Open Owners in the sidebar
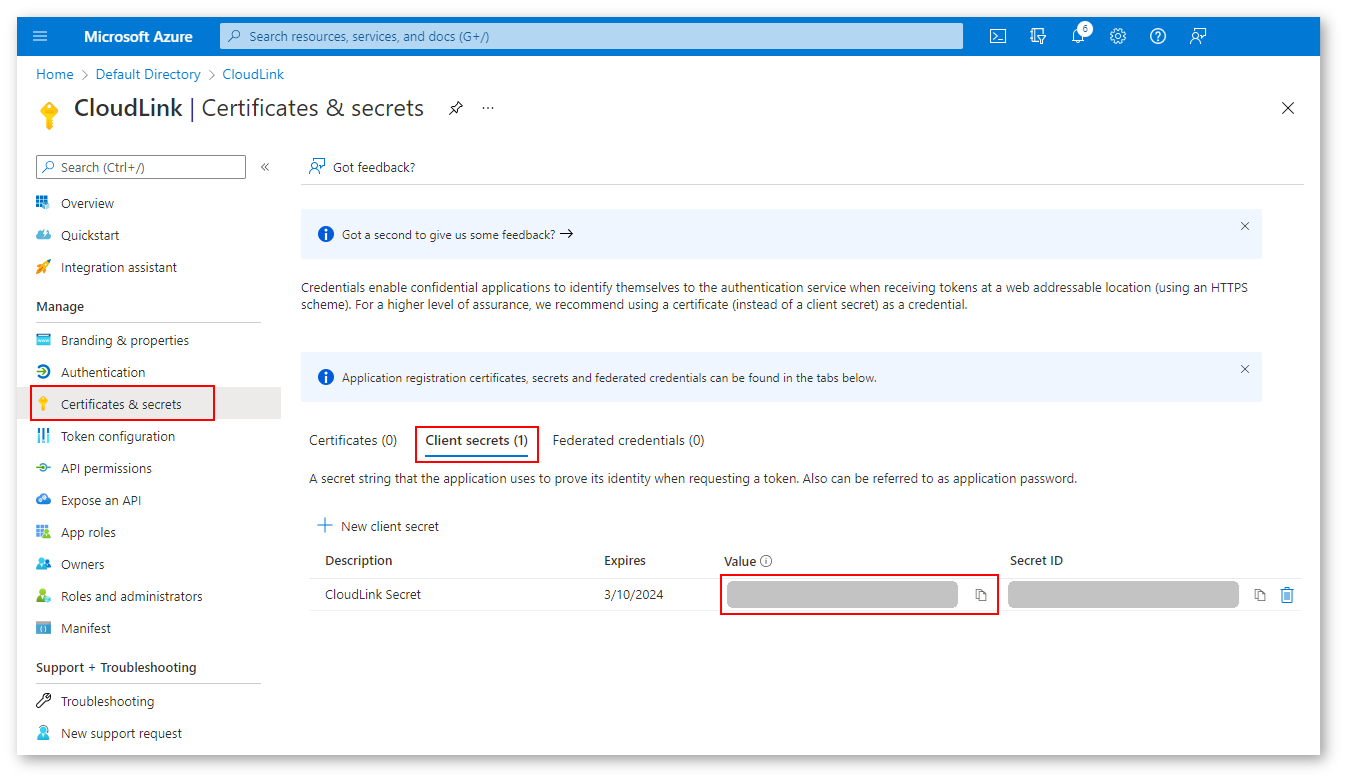Screen dimensions: 1346x781 click(x=82, y=564)
